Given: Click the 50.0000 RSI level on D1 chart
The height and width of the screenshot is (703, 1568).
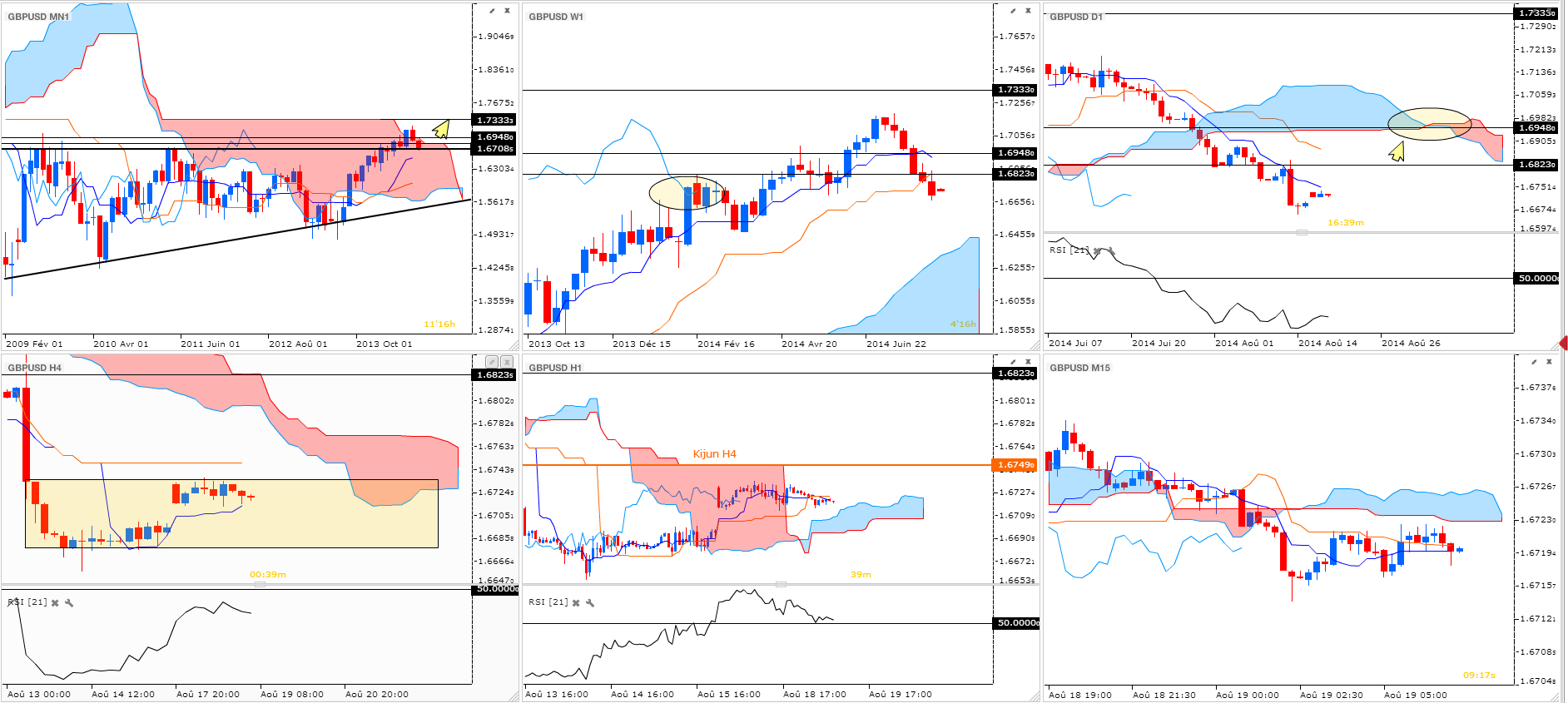Looking at the screenshot, I should pyautogui.click(x=1537, y=278).
